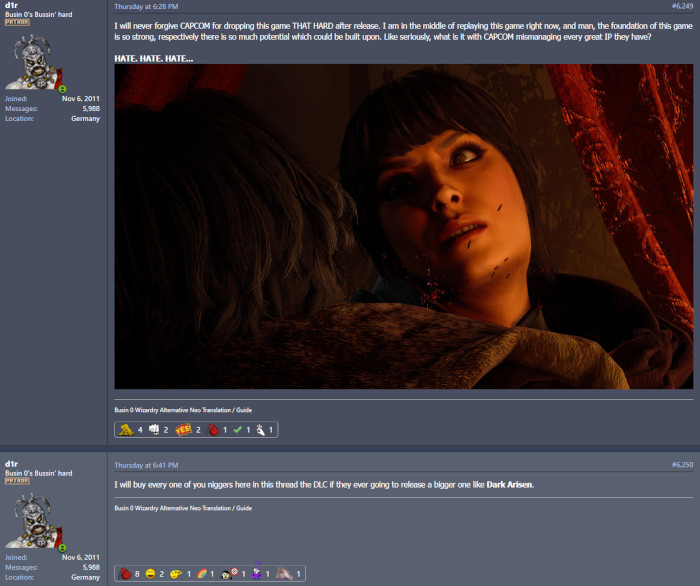Click the gold pile reaction on post #6,249
The image size is (700, 586).
pos(126,430)
